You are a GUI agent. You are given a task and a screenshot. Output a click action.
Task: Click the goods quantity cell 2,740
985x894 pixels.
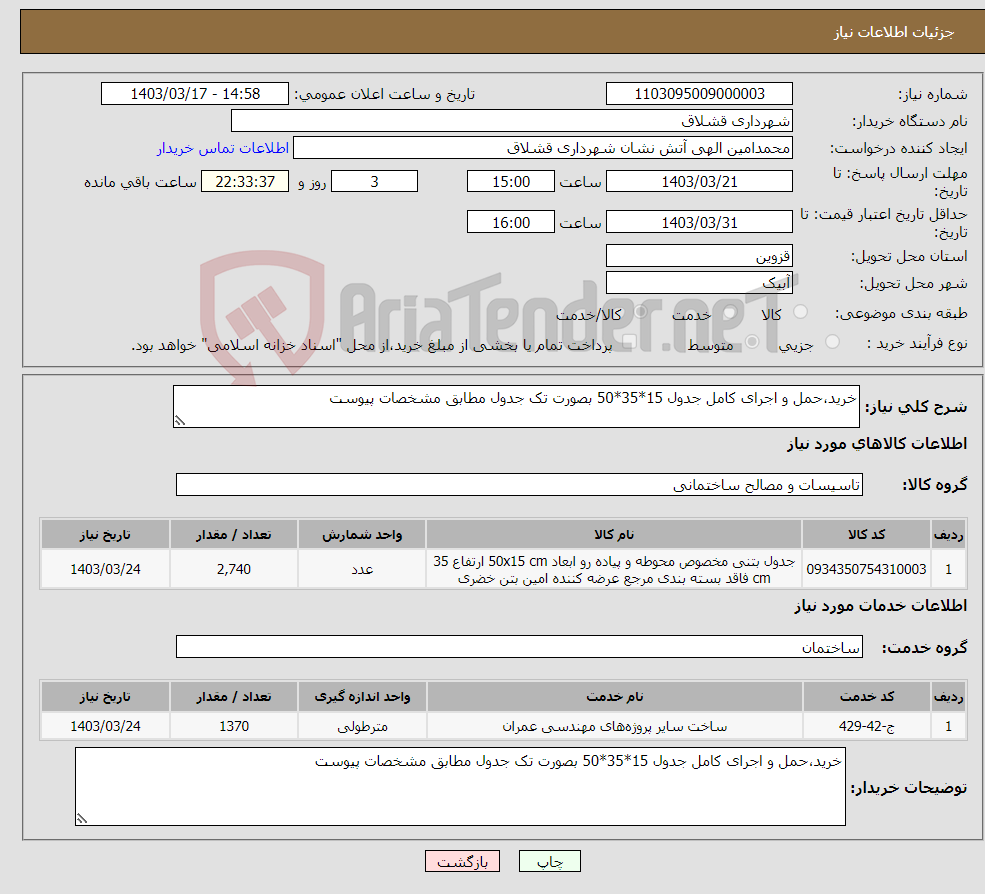[234, 569]
